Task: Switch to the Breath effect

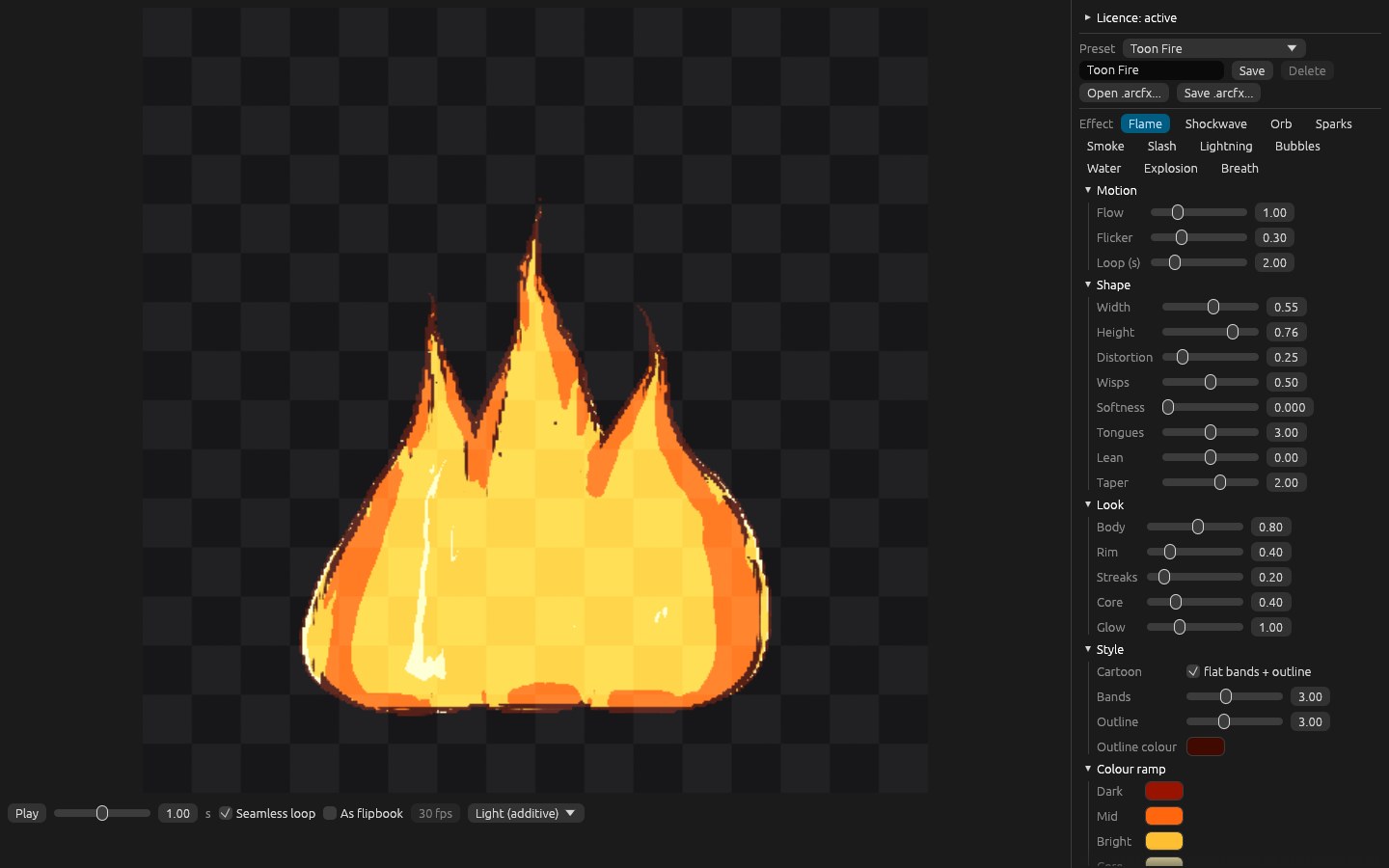Action: click(1239, 168)
